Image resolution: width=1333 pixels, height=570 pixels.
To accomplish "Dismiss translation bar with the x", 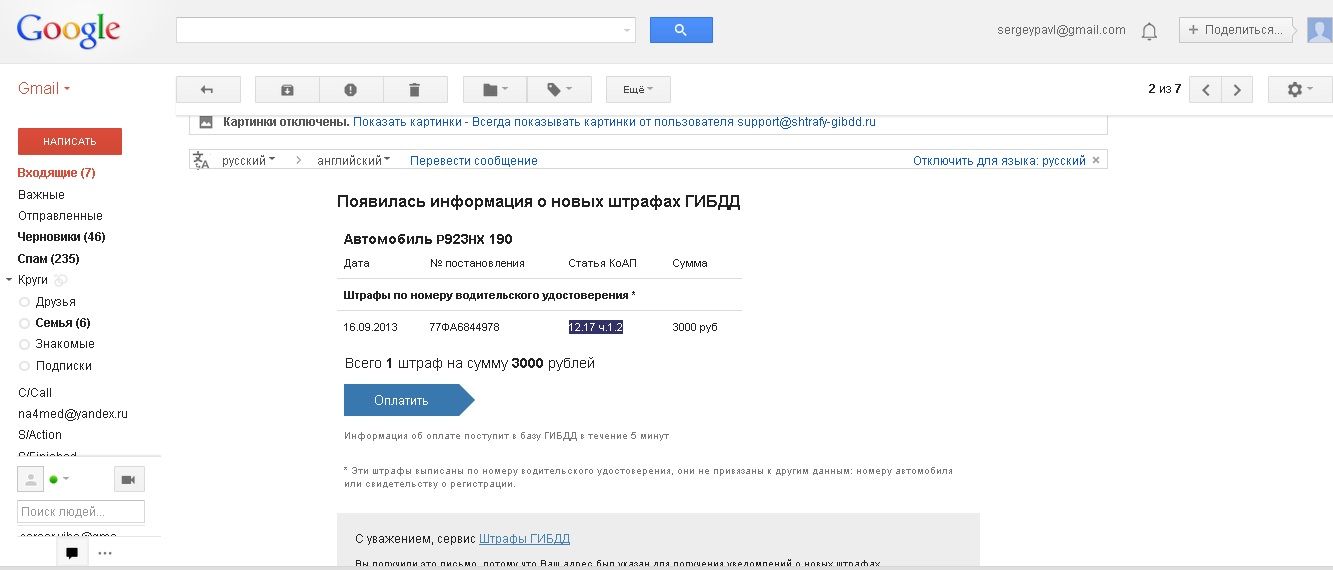I will [1096, 160].
